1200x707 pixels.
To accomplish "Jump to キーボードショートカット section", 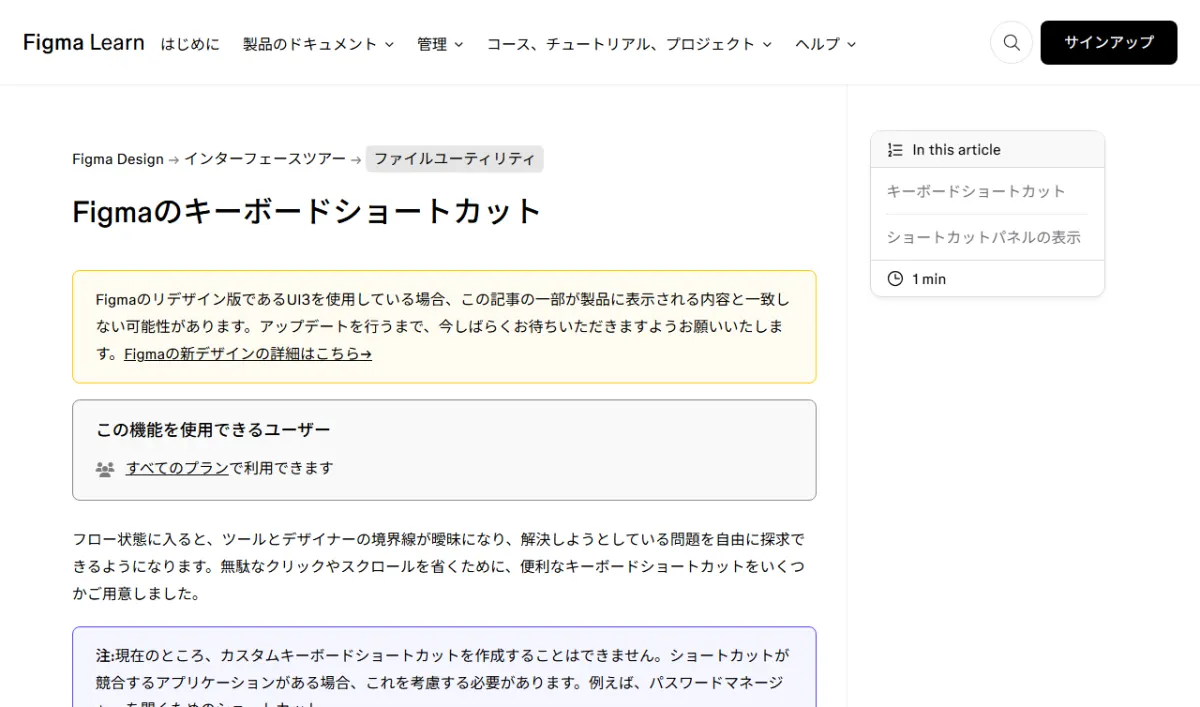I will coord(976,191).
